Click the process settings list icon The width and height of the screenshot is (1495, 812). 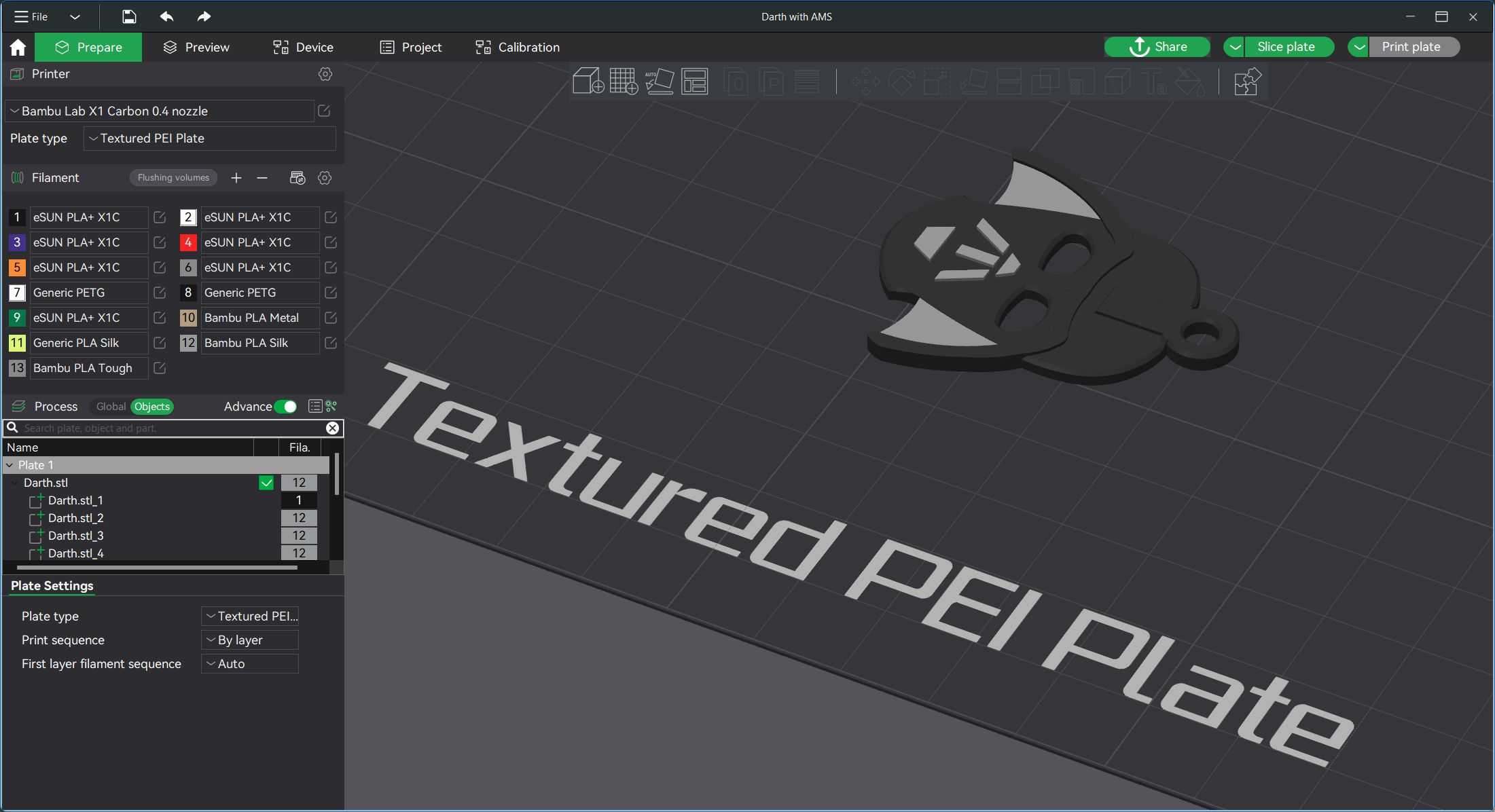tap(315, 406)
